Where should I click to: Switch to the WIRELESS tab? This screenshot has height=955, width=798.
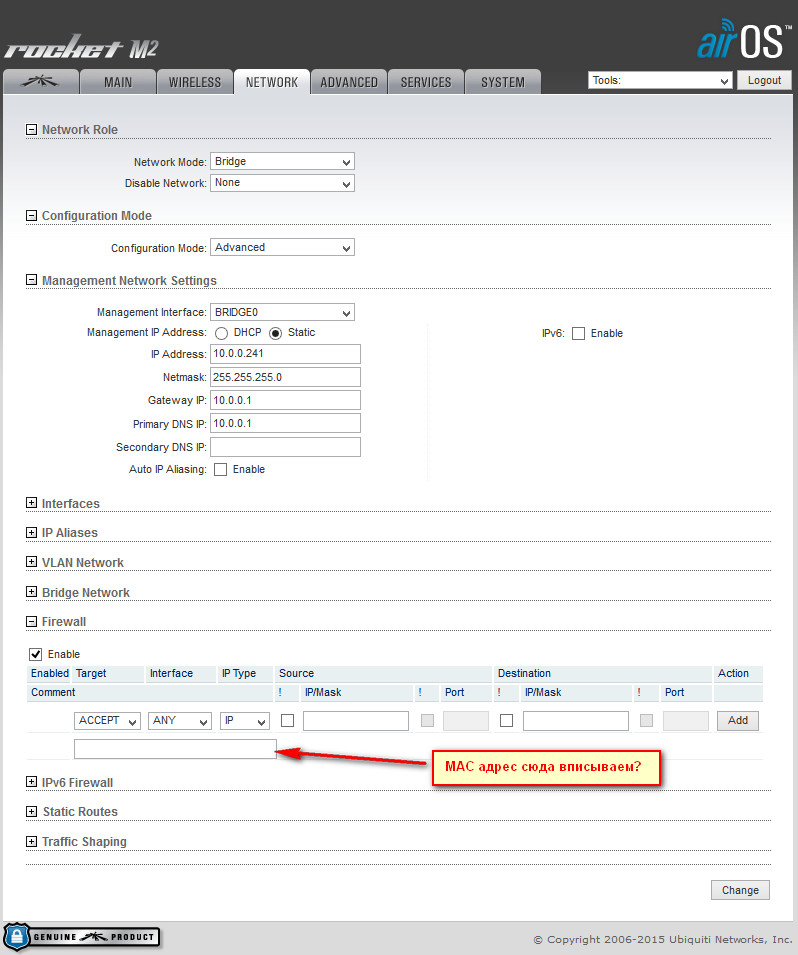point(194,82)
